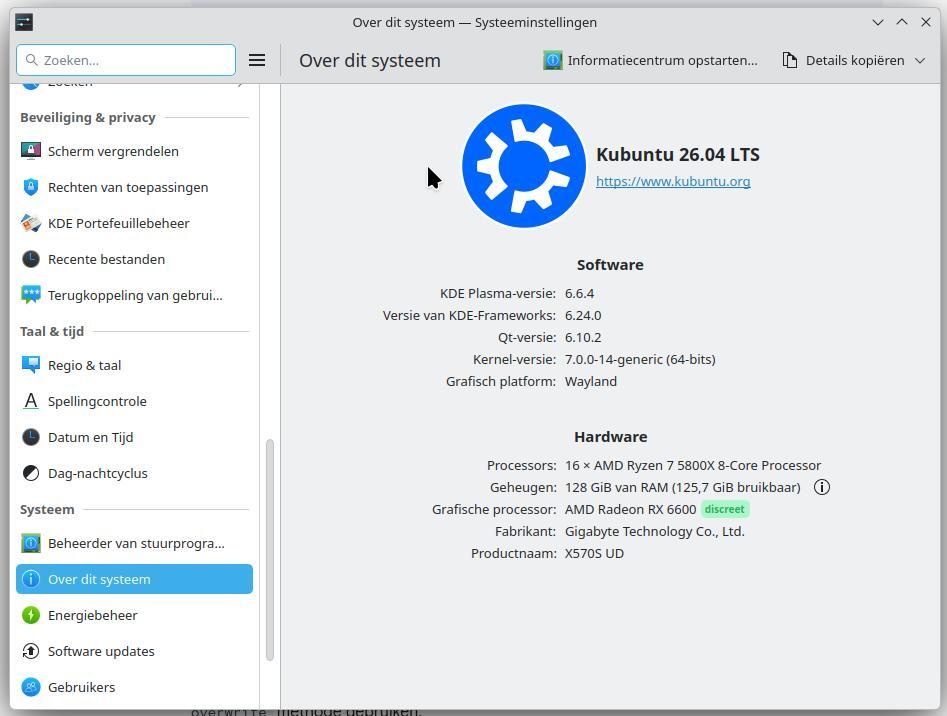The image size is (947, 716).
Task: Open the Scherm vergrendelen settings page
Action: 134,151
